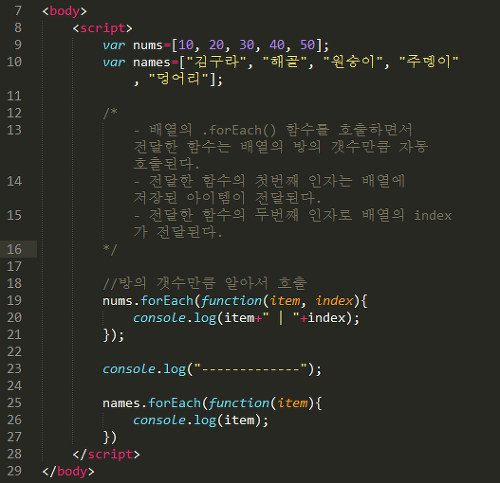Click the string "덩어리"
This screenshot has height=483, width=500.
pos(179,79)
